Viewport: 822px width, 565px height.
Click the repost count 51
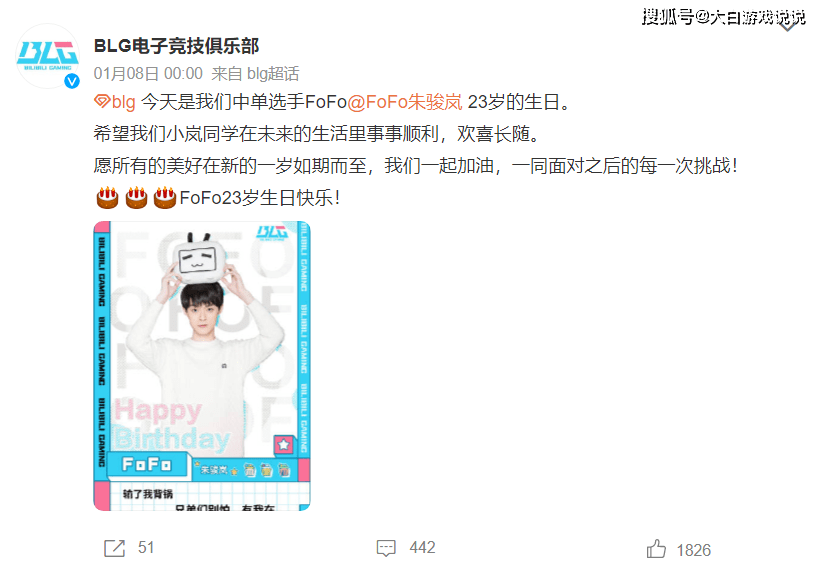tap(146, 548)
